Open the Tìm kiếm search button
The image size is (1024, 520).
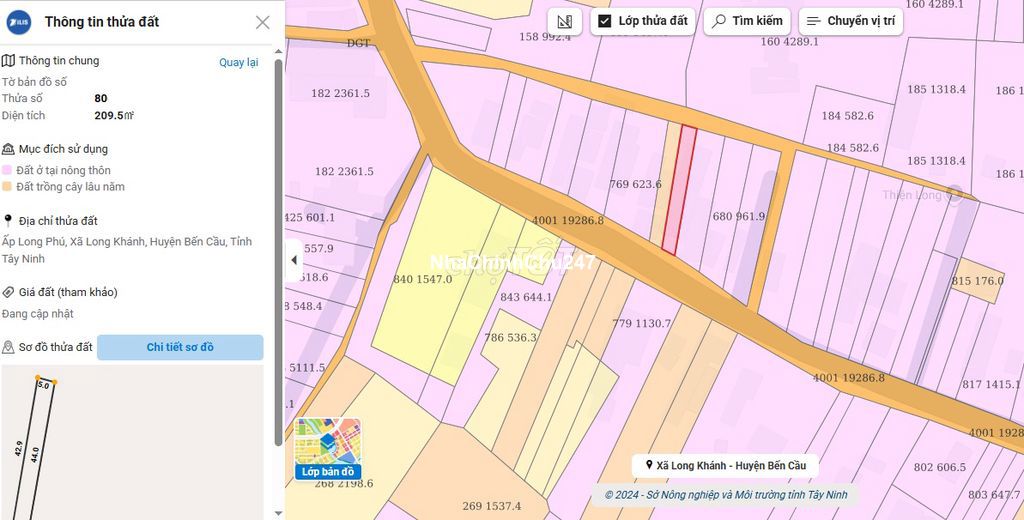747,21
